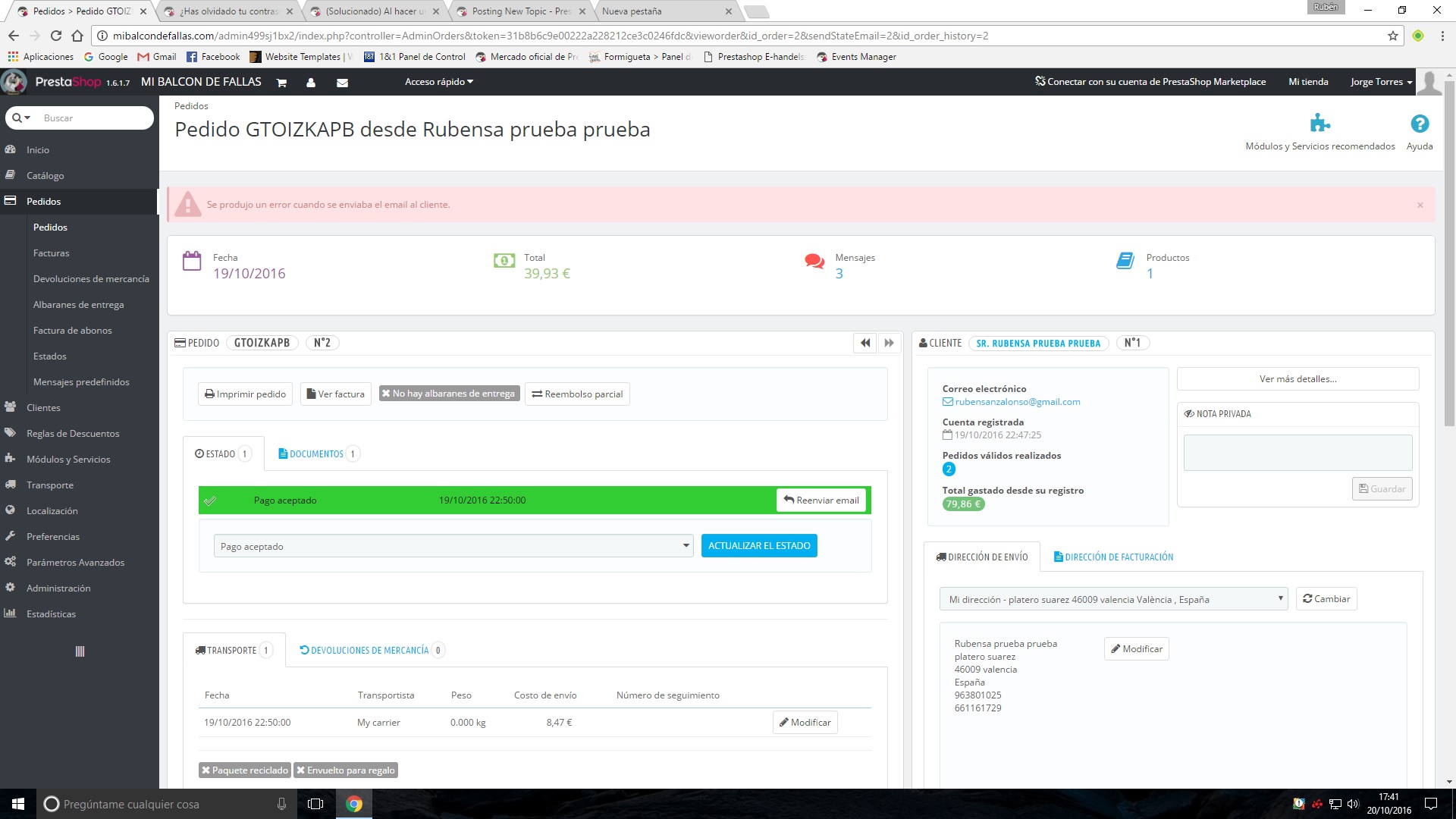Go to previous order arrow

coord(865,343)
